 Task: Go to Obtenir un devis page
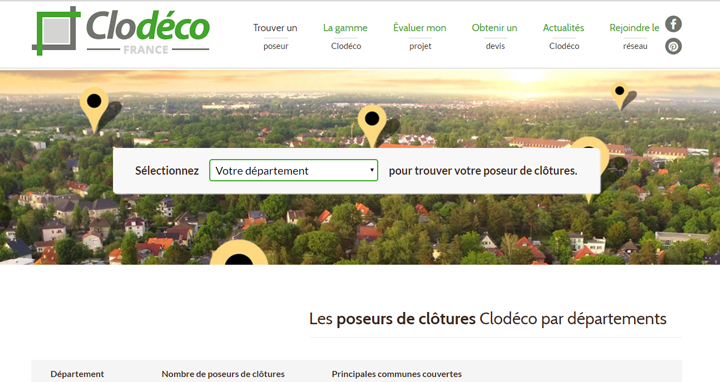(495, 36)
